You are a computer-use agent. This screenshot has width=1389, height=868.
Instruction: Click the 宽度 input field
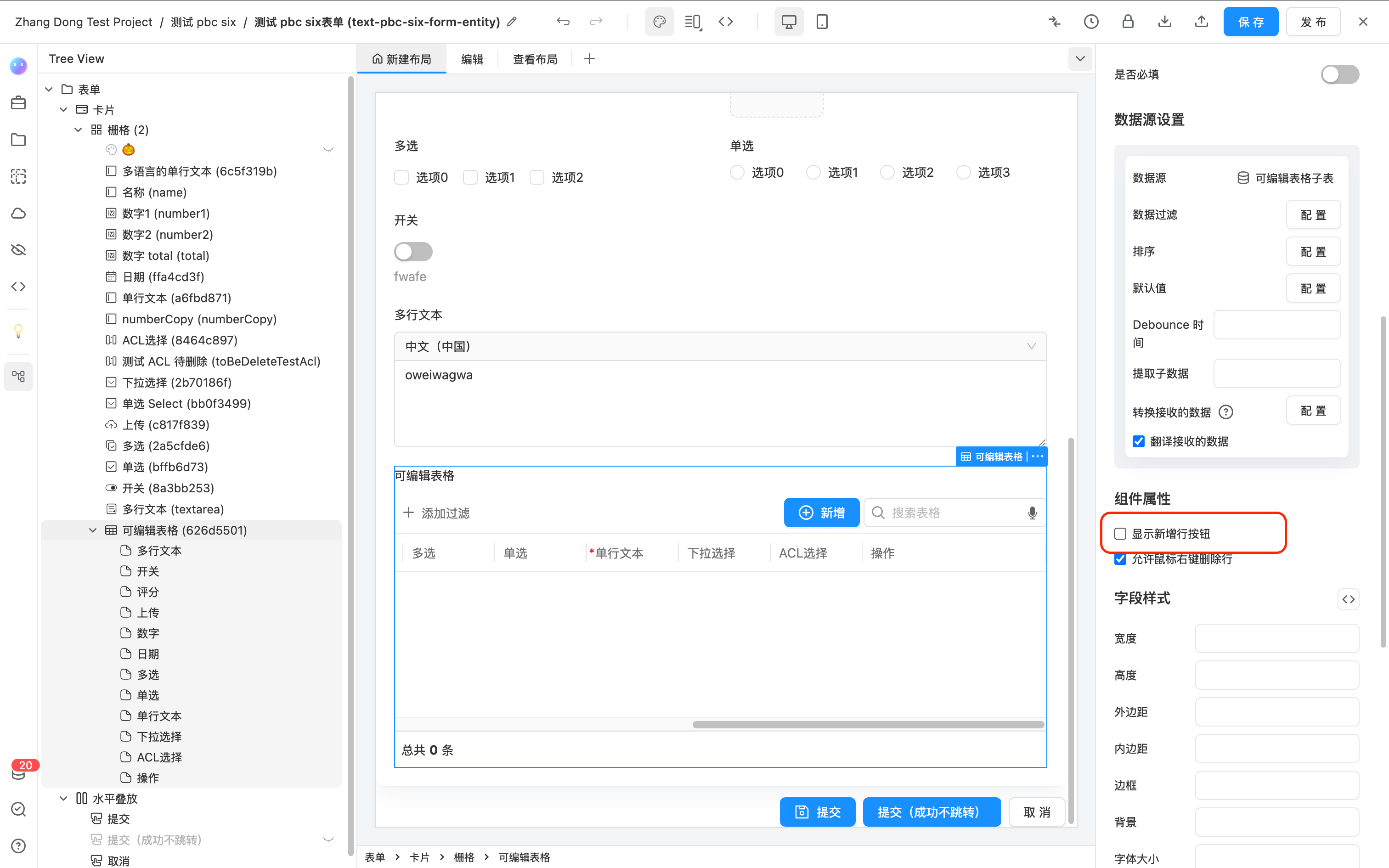tap(1277, 638)
